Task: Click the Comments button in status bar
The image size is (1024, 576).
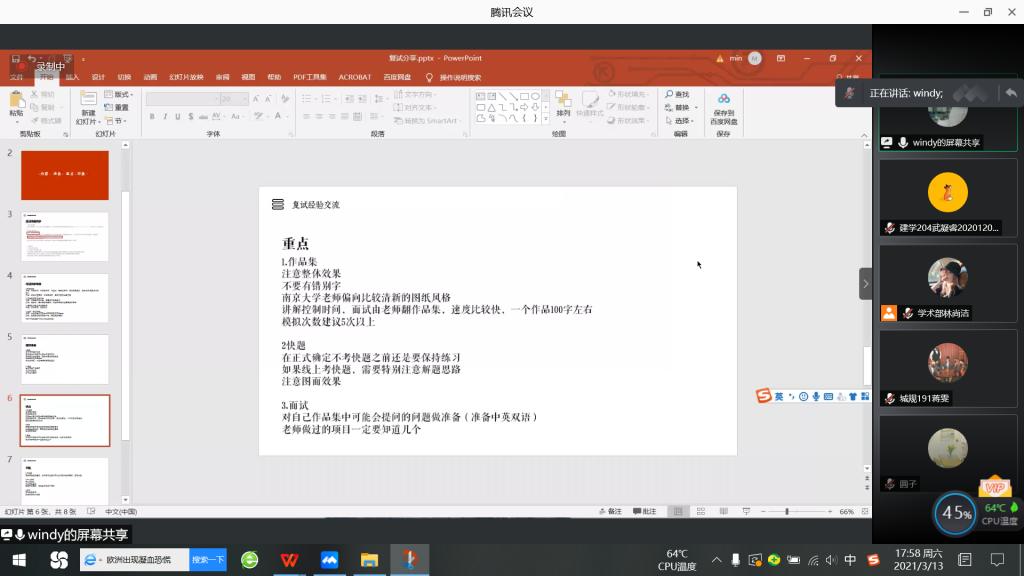Action: [645, 511]
